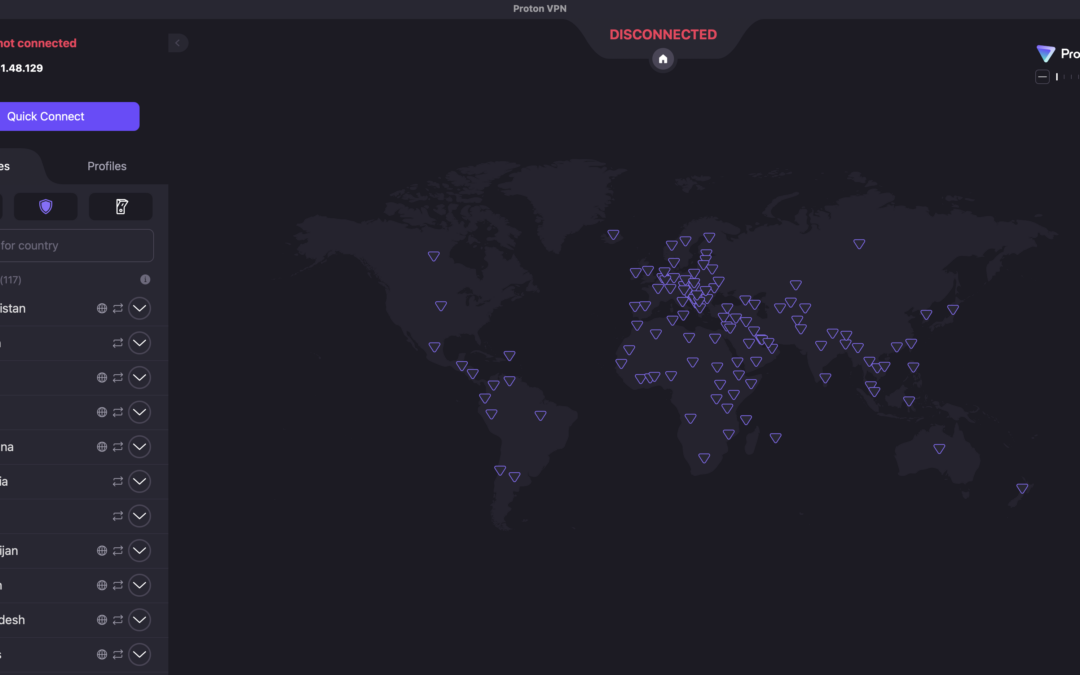Select the Tor servers filter icon

coord(121,206)
